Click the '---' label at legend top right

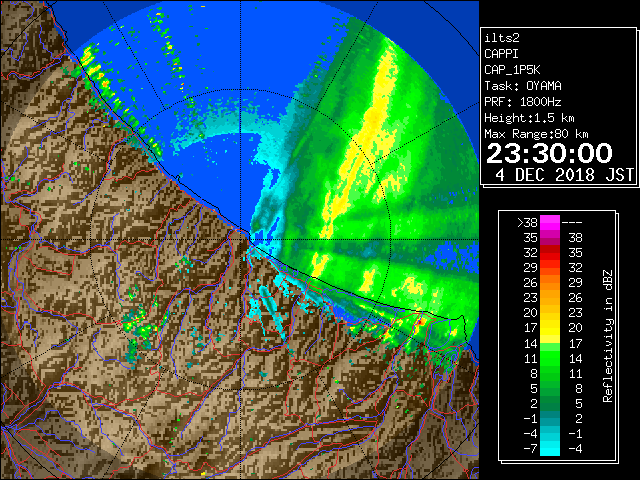click(x=572, y=222)
